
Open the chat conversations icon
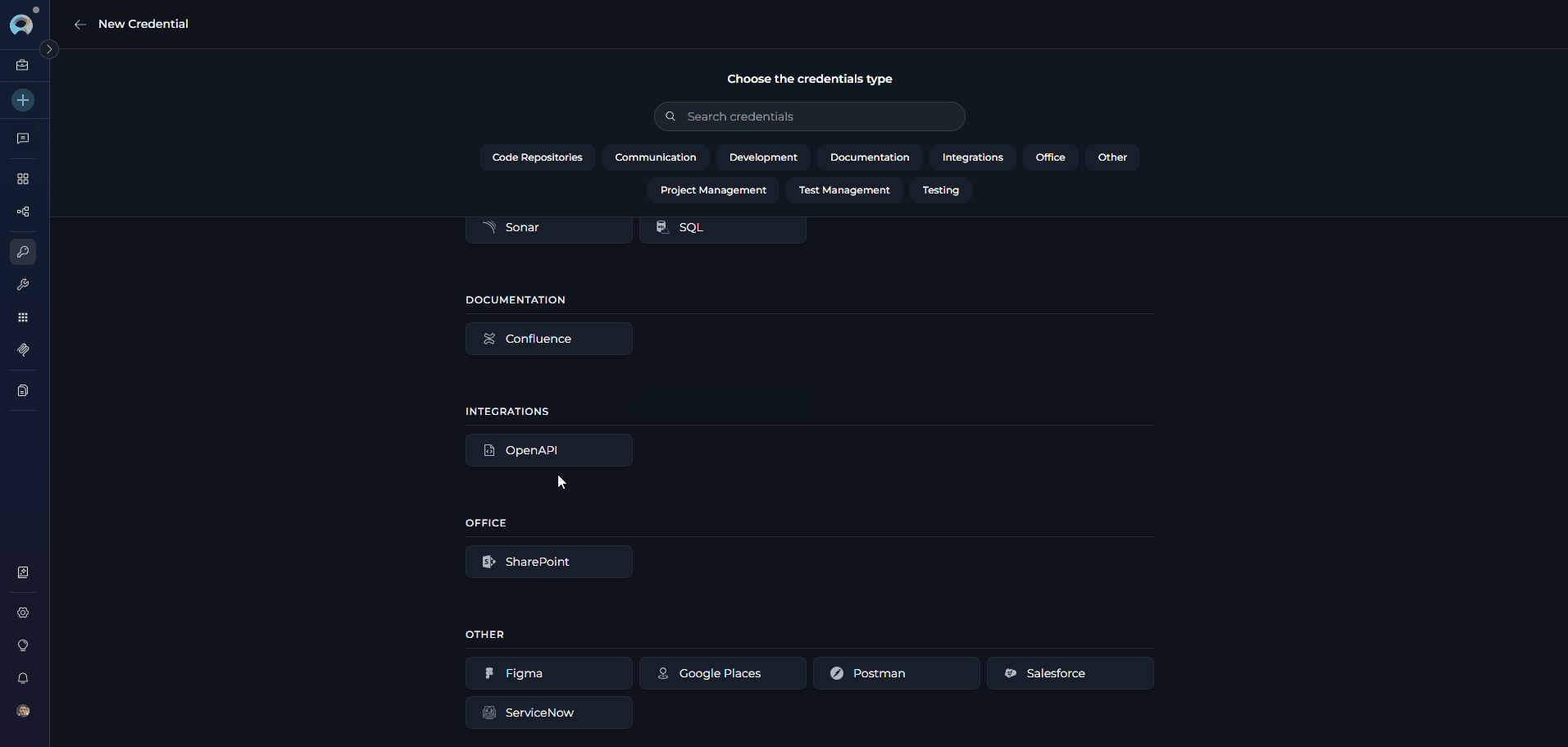click(23, 139)
